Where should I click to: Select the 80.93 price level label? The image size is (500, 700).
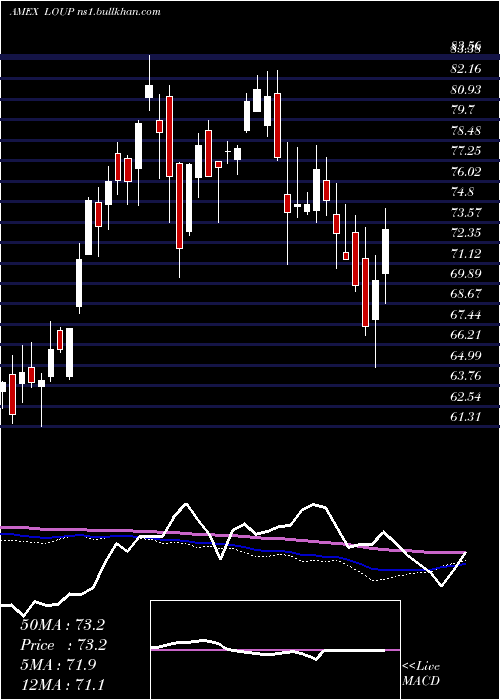coord(467,89)
